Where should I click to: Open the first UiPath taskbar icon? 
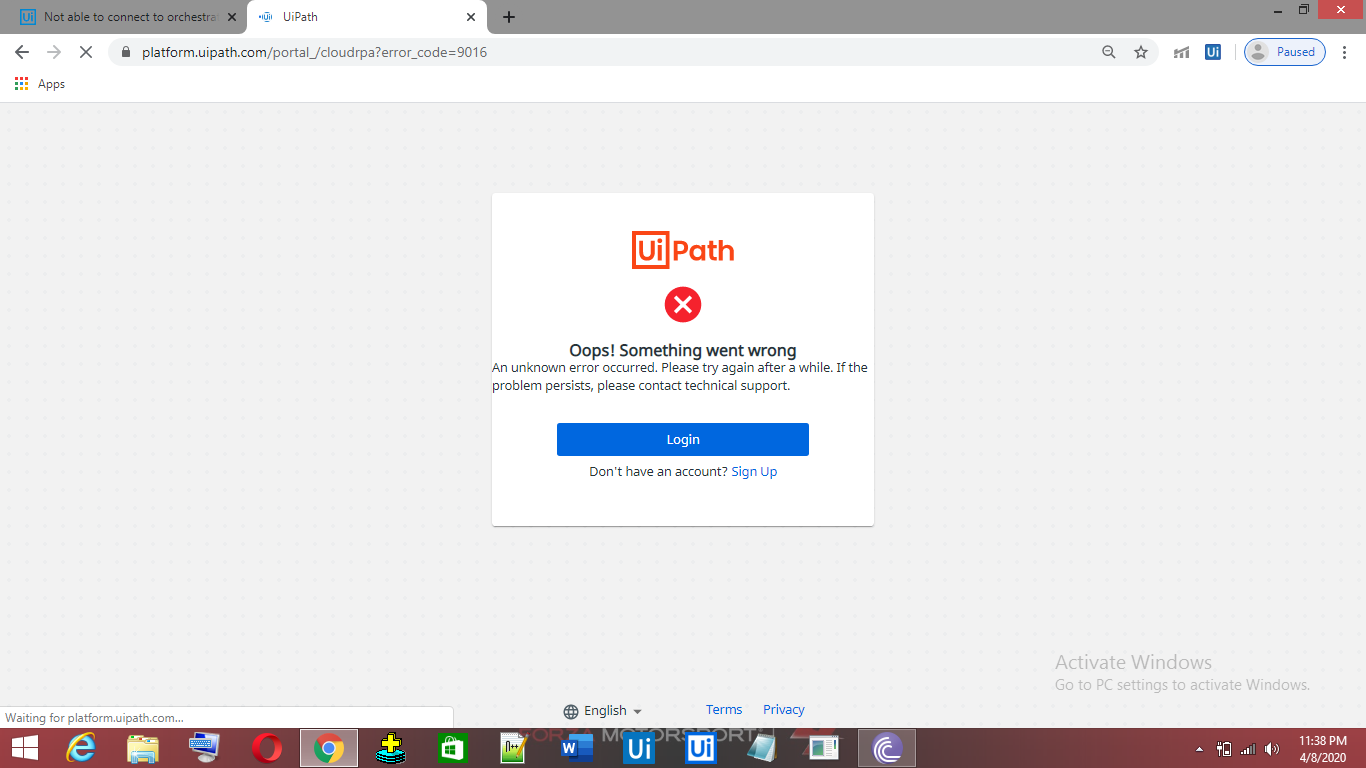click(x=639, y=748)
